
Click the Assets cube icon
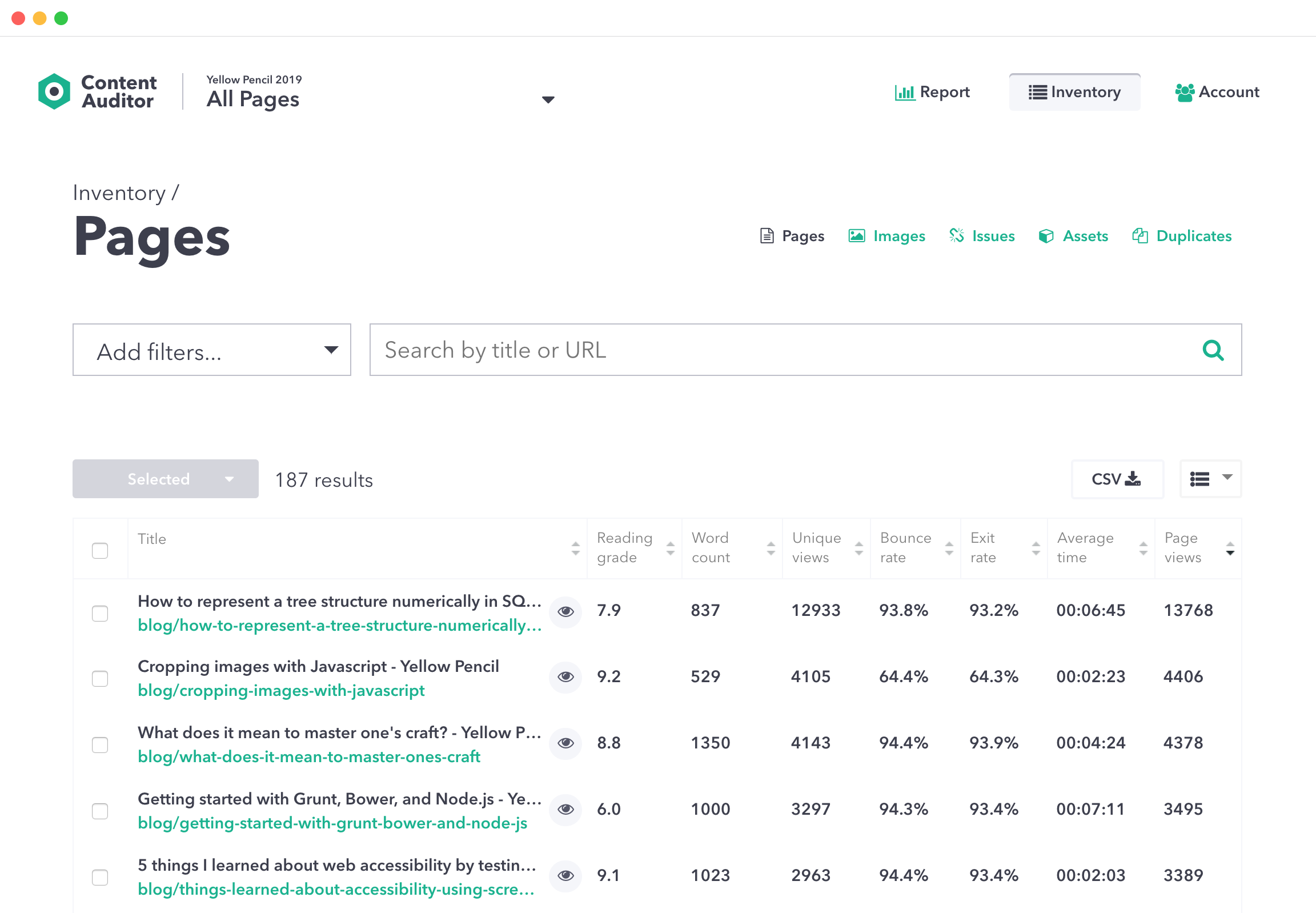[x=1046, y=236]
